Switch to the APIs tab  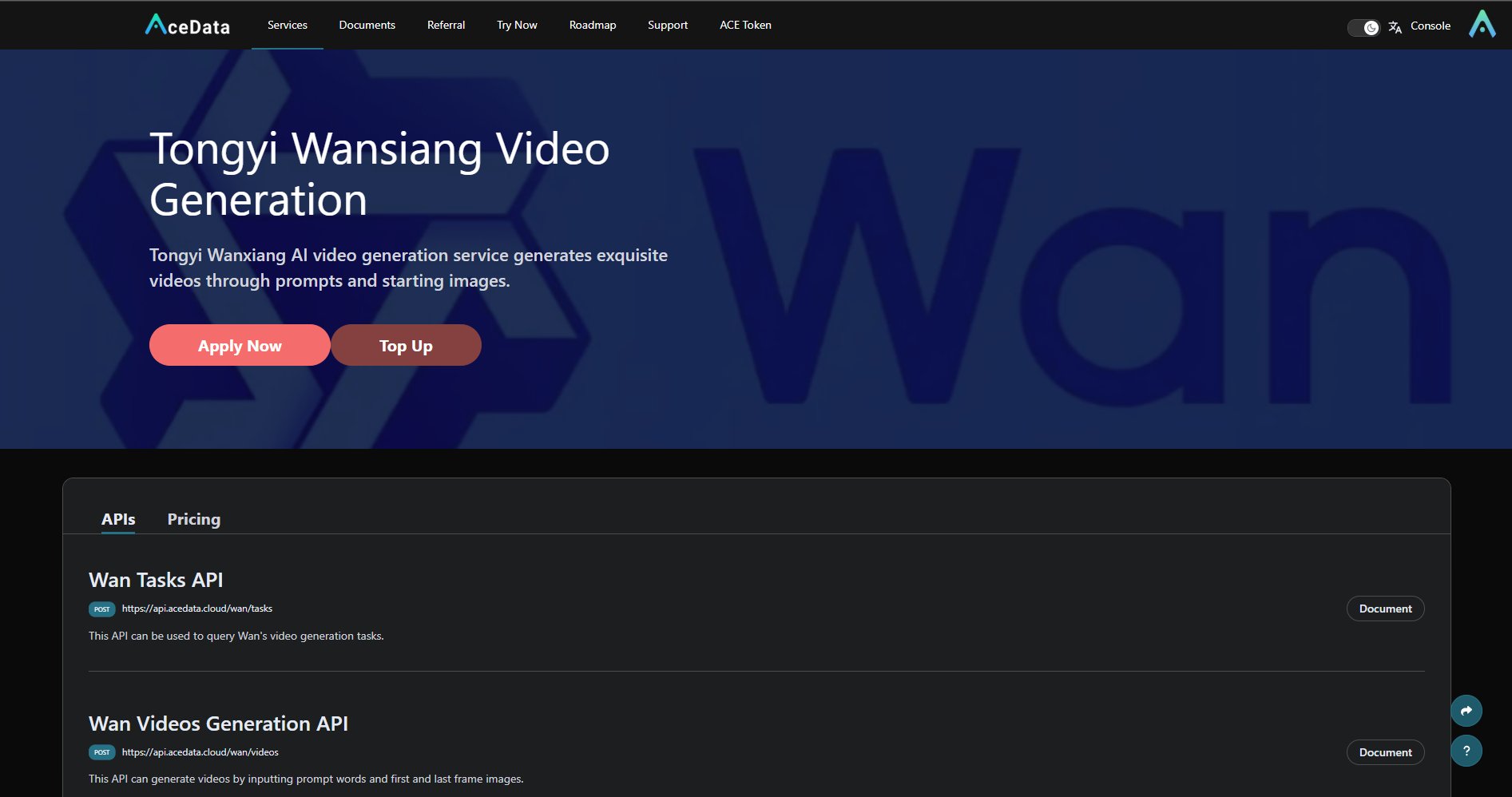[118, 519]
